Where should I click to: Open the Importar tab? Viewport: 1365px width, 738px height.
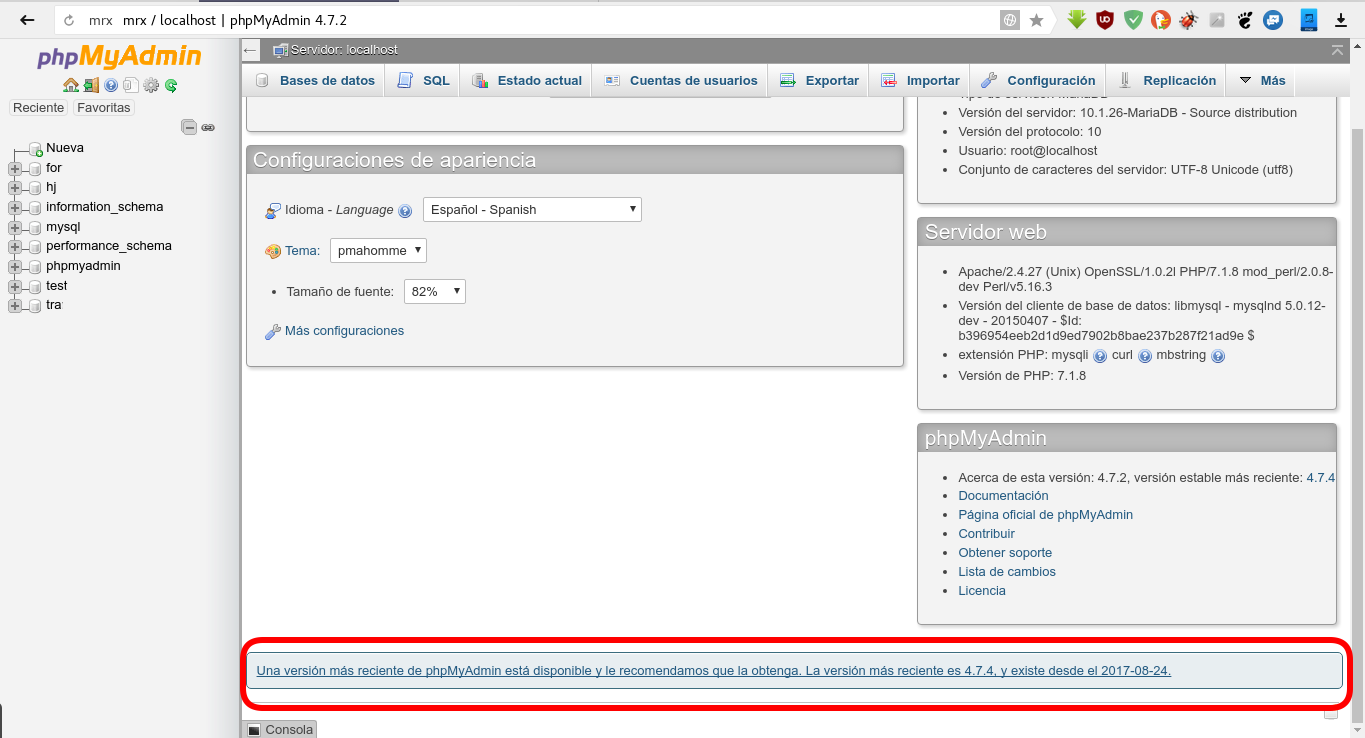point(920,81)
